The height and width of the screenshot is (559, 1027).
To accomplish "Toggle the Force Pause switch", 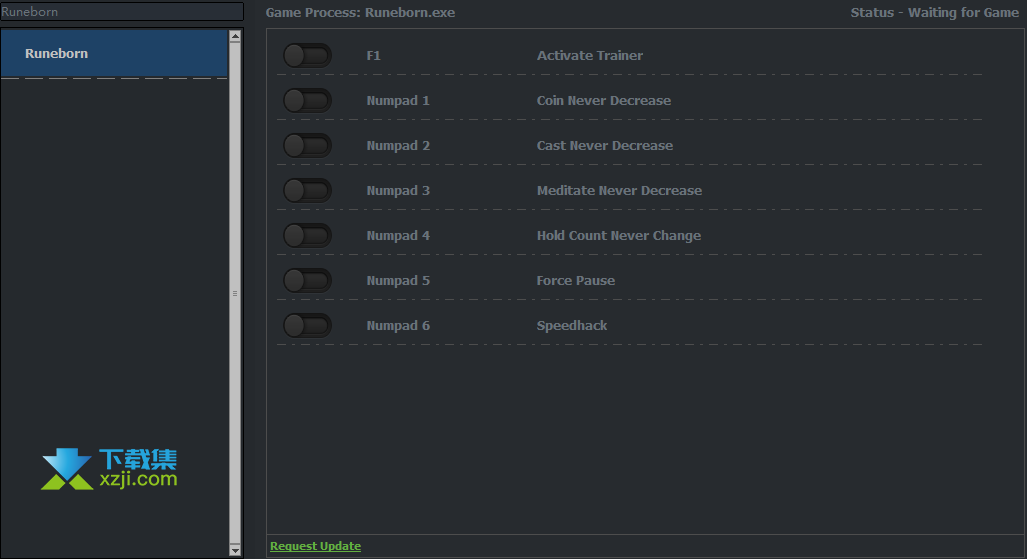I will point(306,281).
